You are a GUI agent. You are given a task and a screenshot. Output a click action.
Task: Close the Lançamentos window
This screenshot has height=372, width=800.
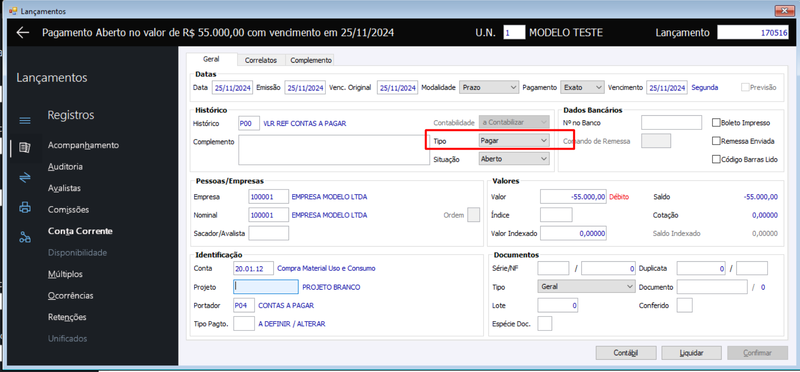(786, 11)
